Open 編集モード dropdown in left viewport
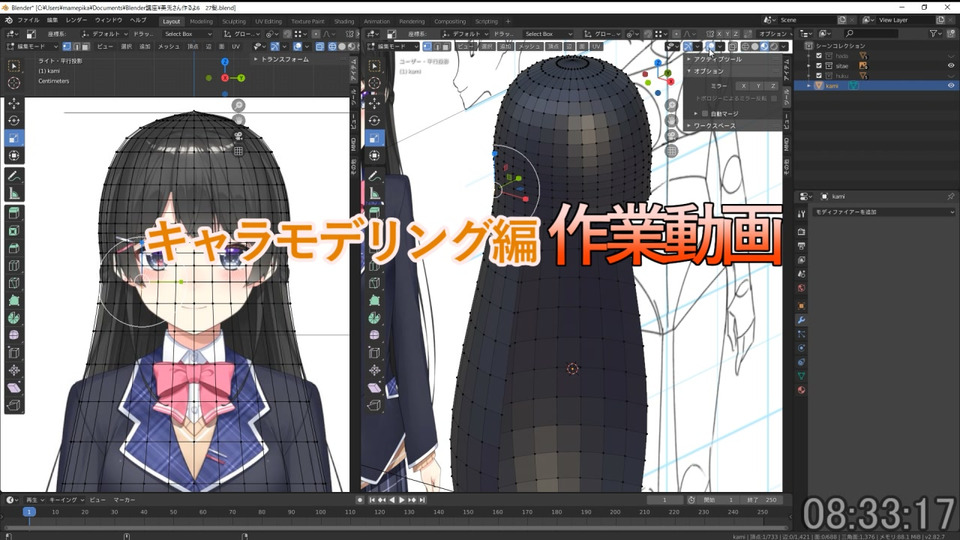The height and width of the screenshot is (540, 960). [x=32, y=47]
